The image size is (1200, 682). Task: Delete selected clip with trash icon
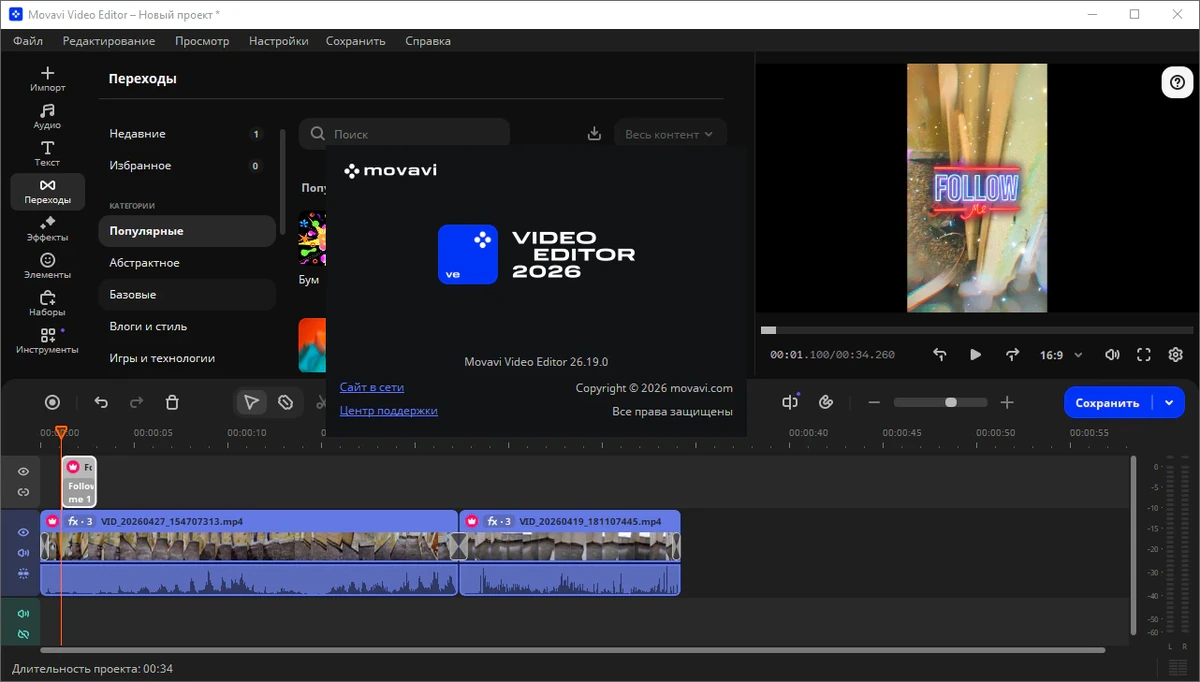172,402
